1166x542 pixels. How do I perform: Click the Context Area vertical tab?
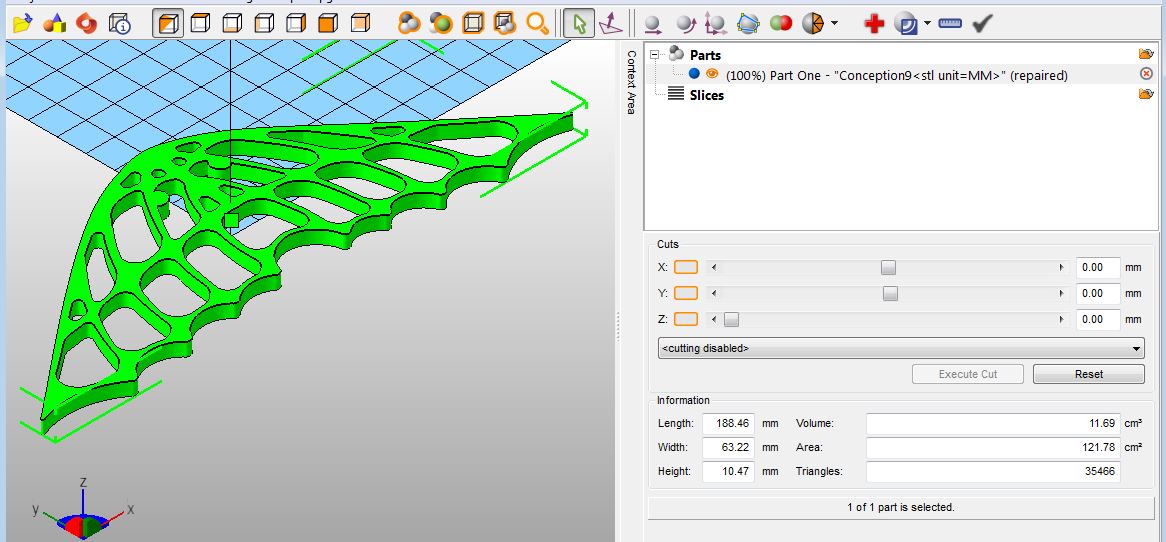(x=631, y=83)
